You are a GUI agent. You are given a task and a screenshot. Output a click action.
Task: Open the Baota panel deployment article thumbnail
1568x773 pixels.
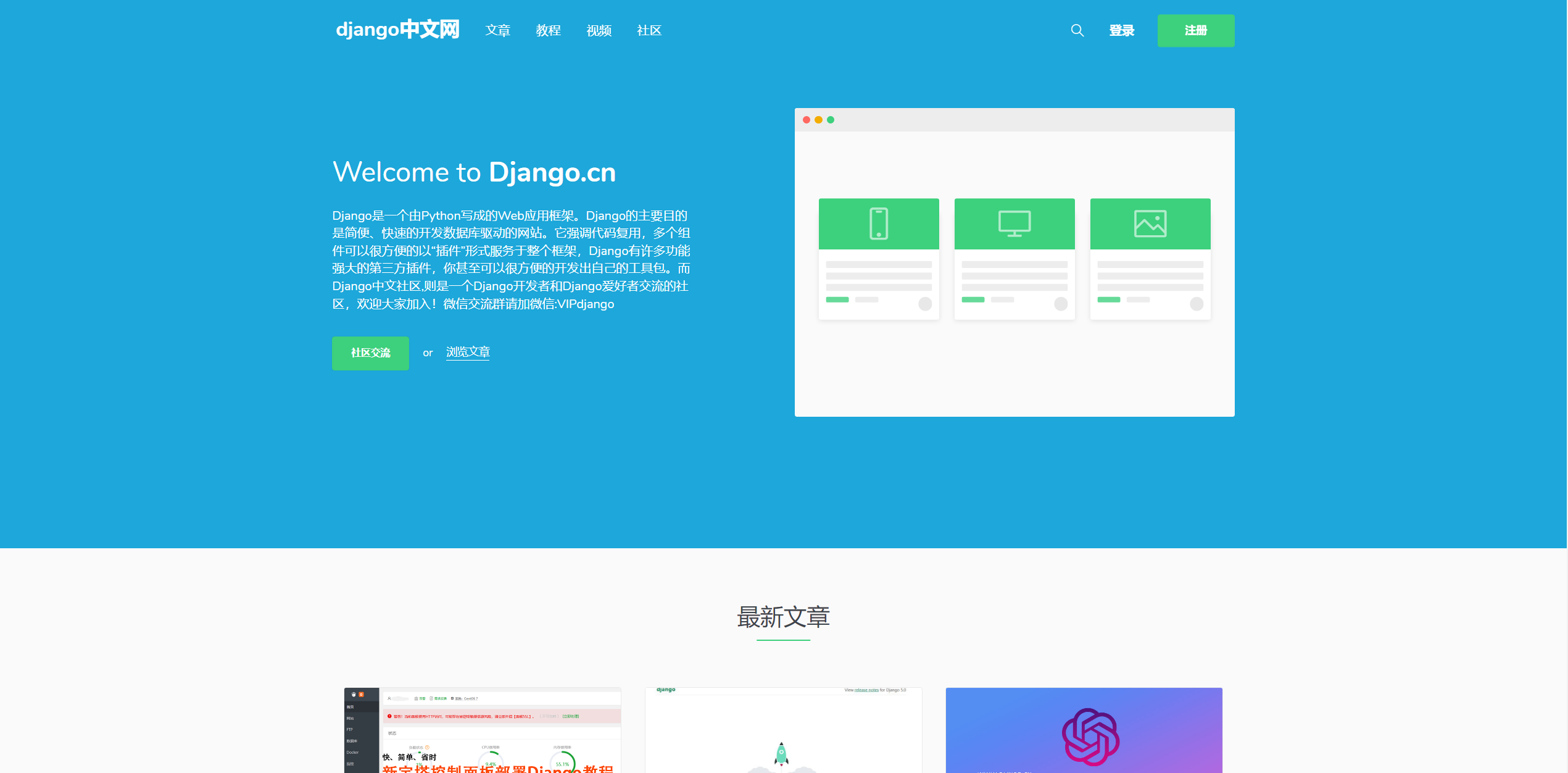point(482,730)
